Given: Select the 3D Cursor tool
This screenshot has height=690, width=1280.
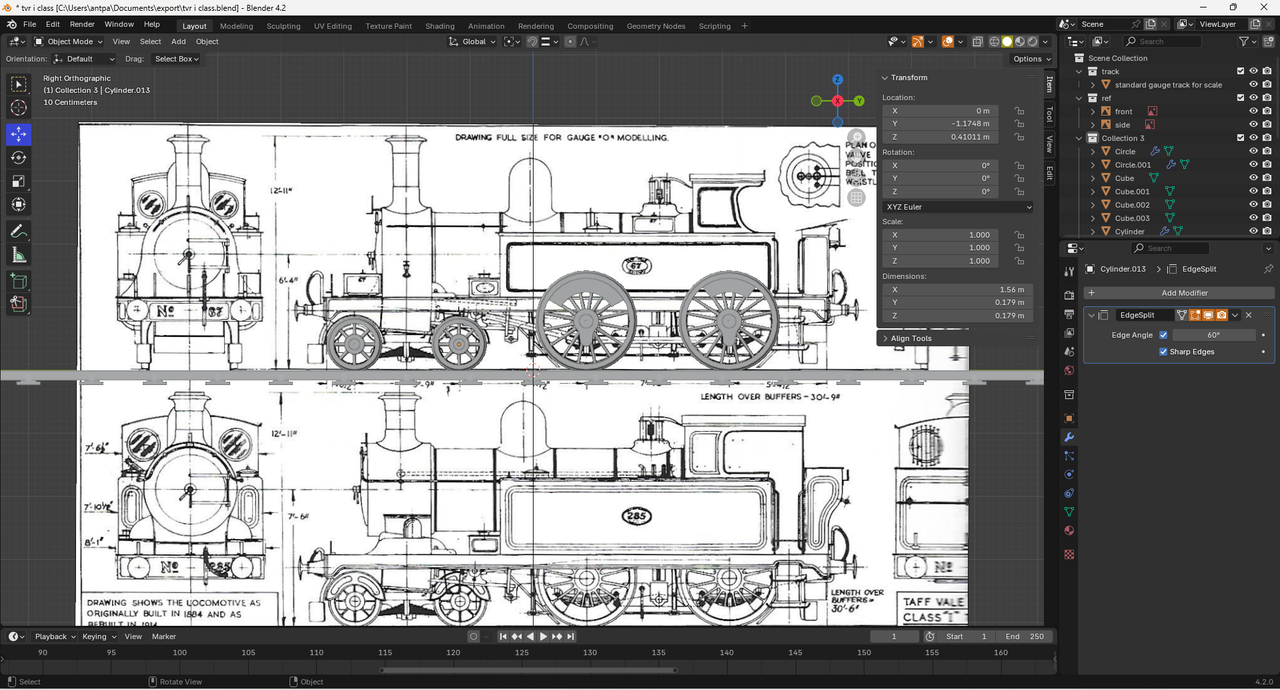Looking at the screenshot, I should [19, 108].
